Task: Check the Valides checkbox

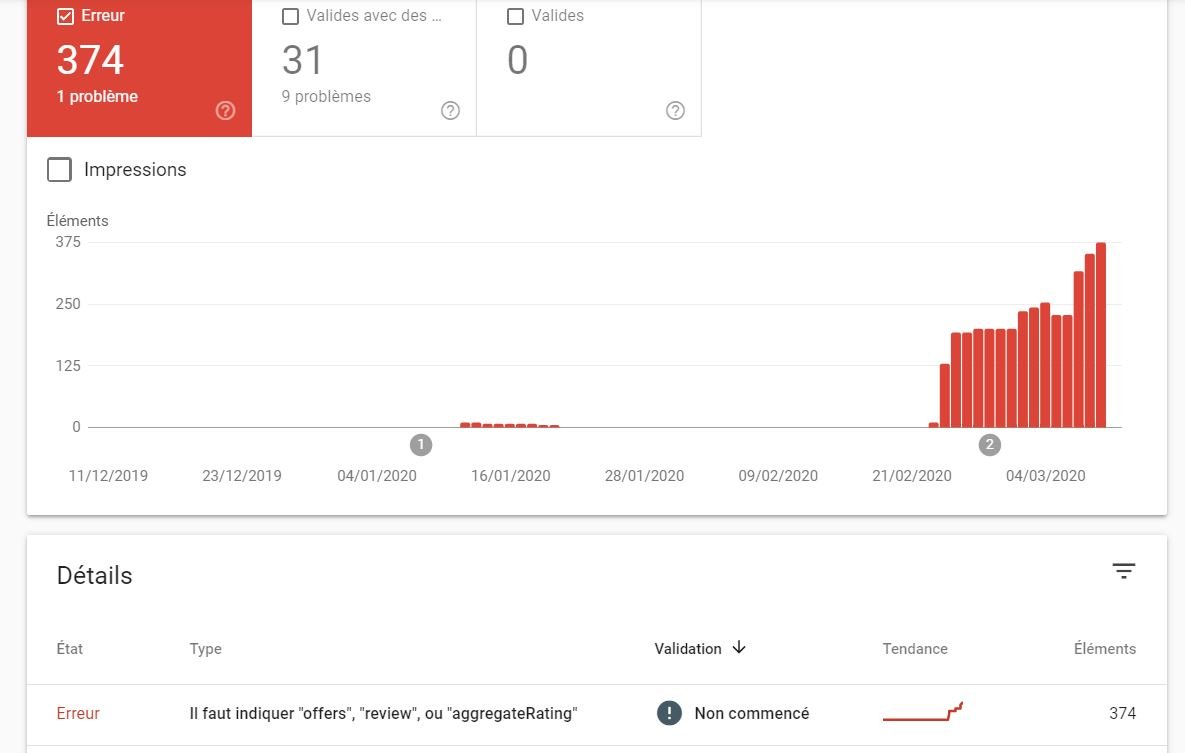Action: (515, 17)
